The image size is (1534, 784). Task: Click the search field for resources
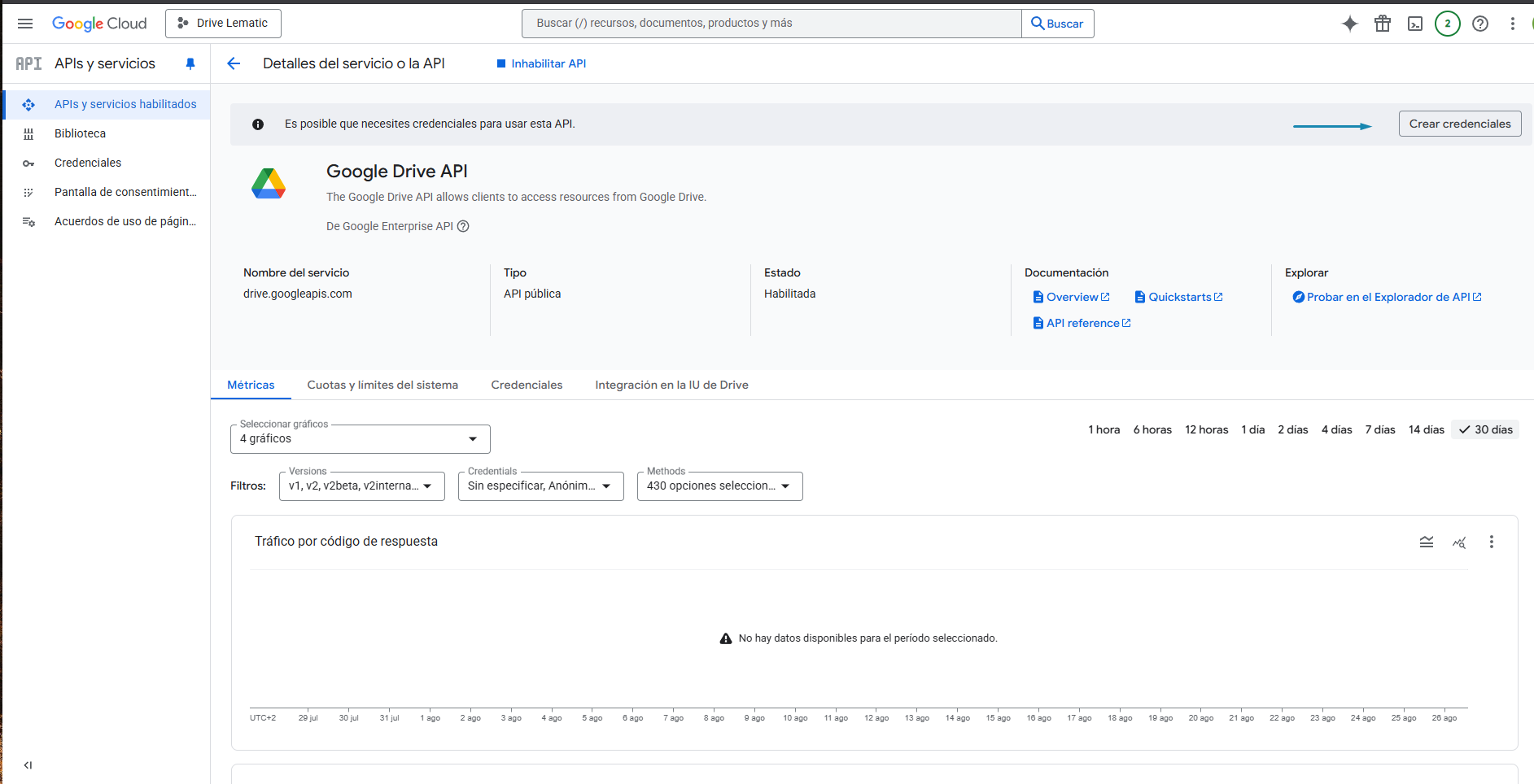point(771,24)
